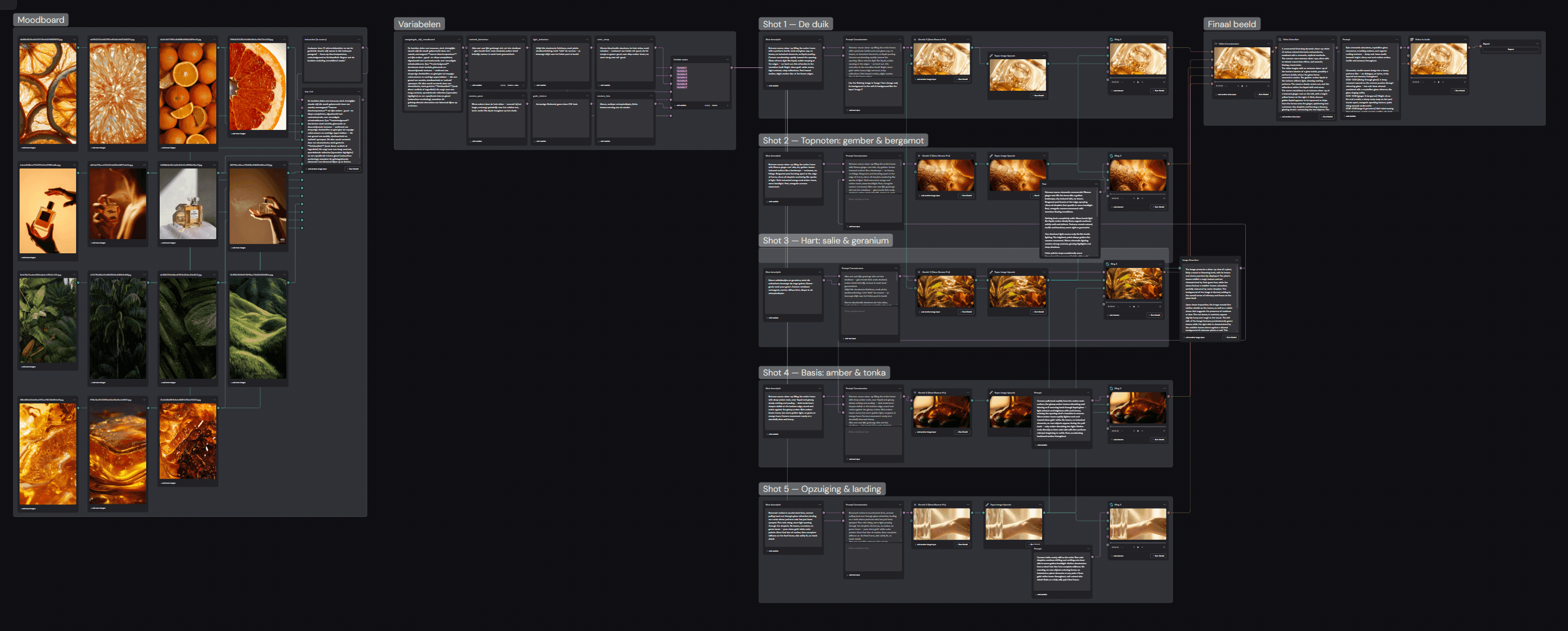The image size is (1568, 631).
Task: Run Model on Shot 1 Topaz Image Upscale
Action: 1038,96
